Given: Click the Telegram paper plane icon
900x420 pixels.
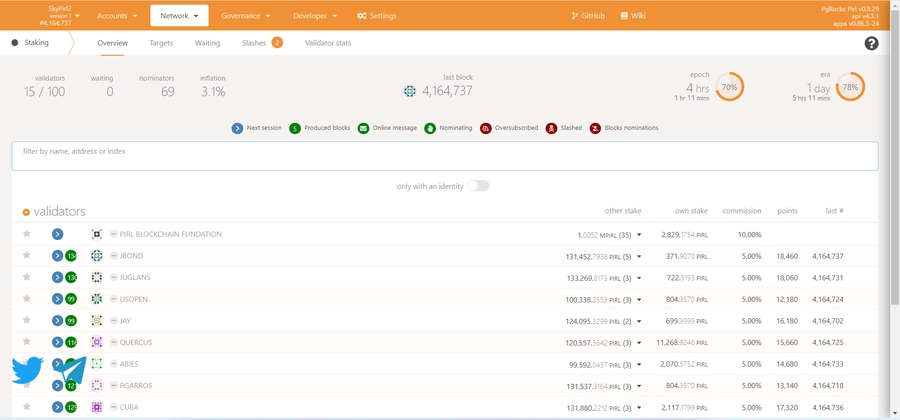Looking at the screenshot, I should pos(69,371).
